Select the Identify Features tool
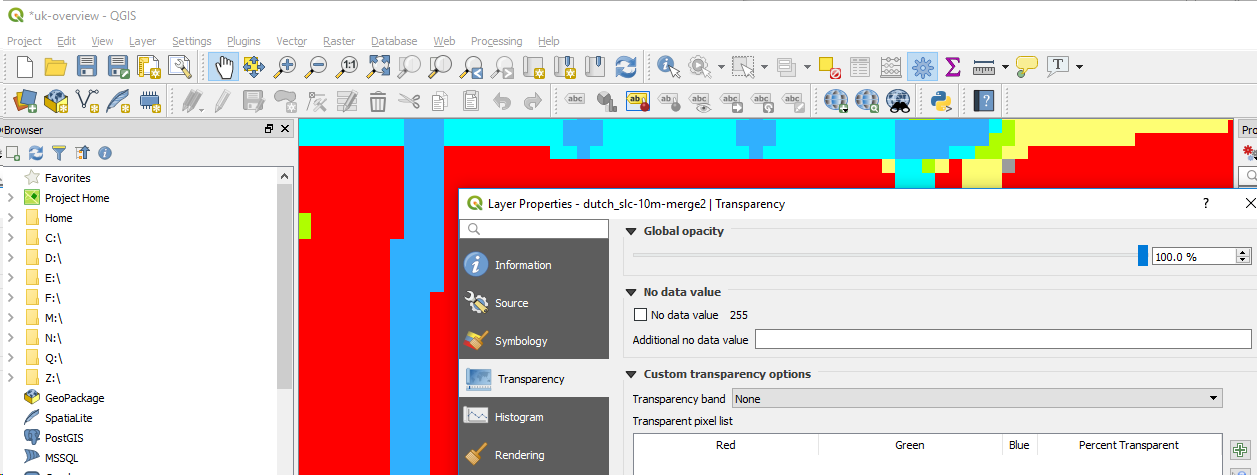The width and height of the screenshot is (1257, 475). (x=668, y=67)
